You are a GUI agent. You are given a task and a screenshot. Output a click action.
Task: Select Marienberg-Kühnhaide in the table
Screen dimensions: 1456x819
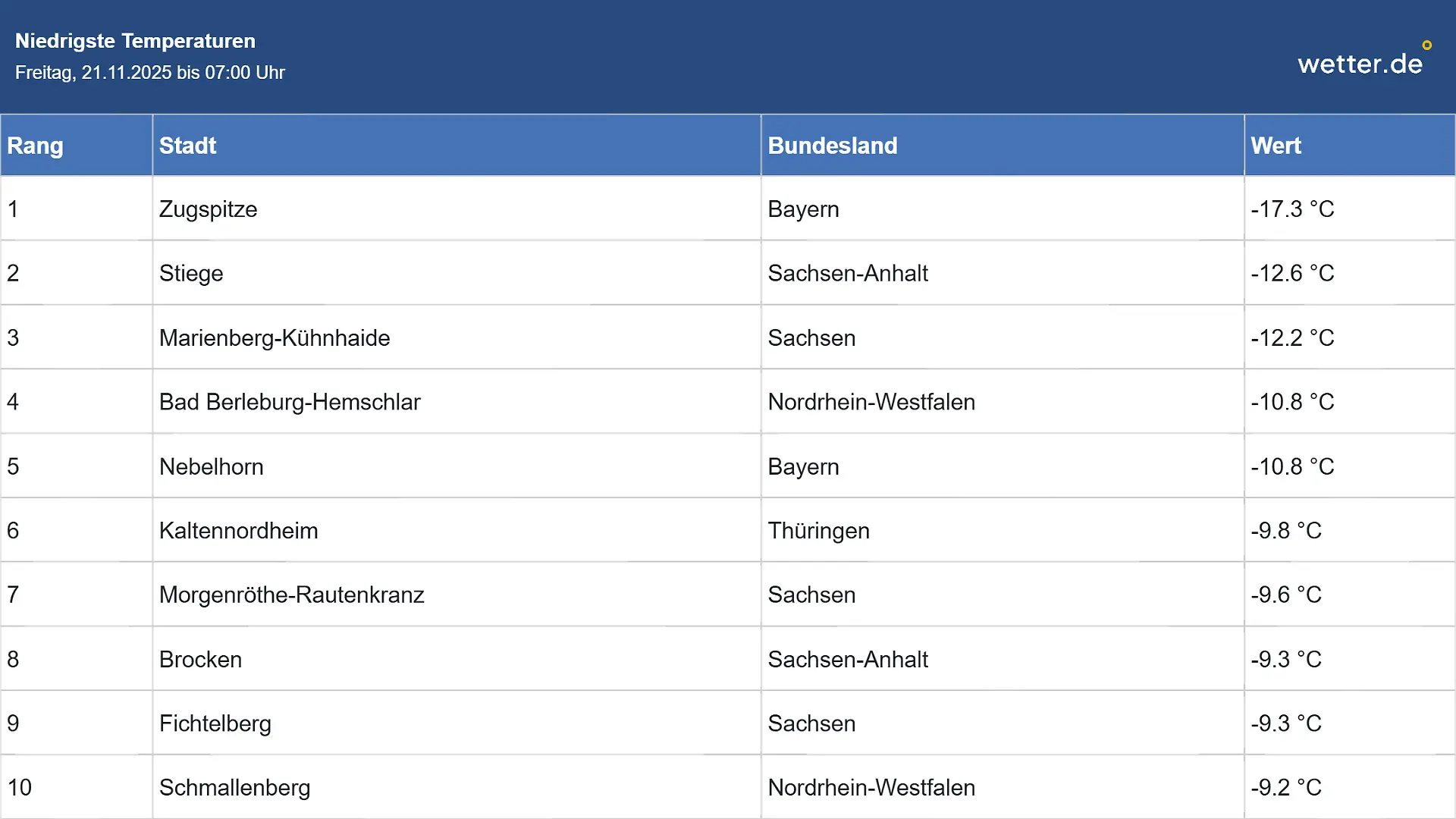click(x=275, y=338)
